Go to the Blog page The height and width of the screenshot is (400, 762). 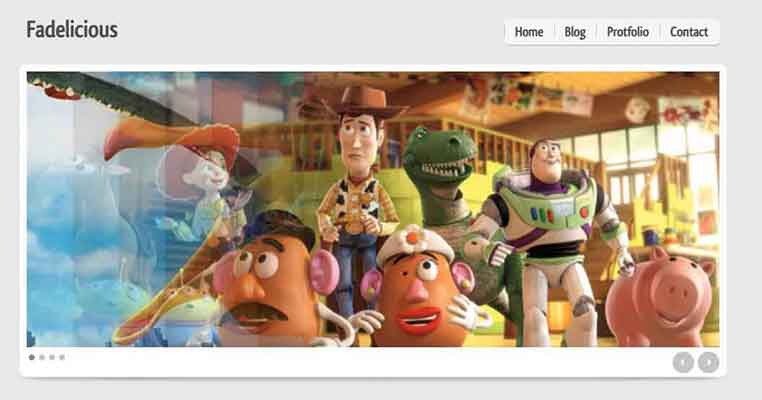pyautogui.click(x=575, y=32)
